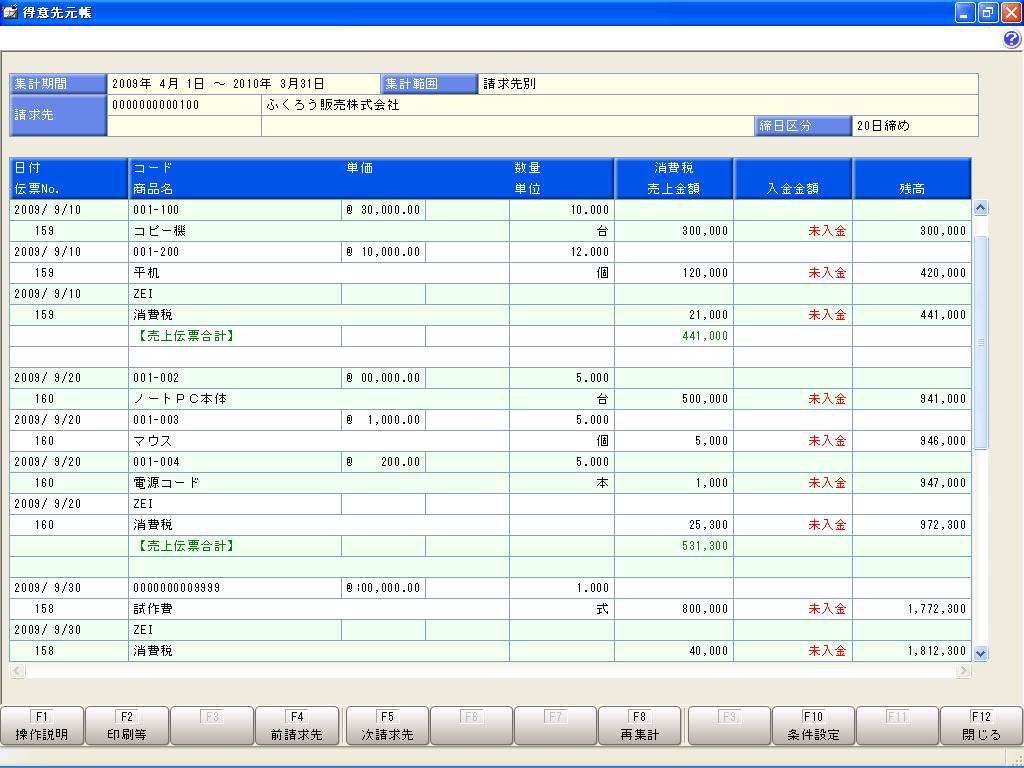Close with F12 閉じる button

[982, 726]
